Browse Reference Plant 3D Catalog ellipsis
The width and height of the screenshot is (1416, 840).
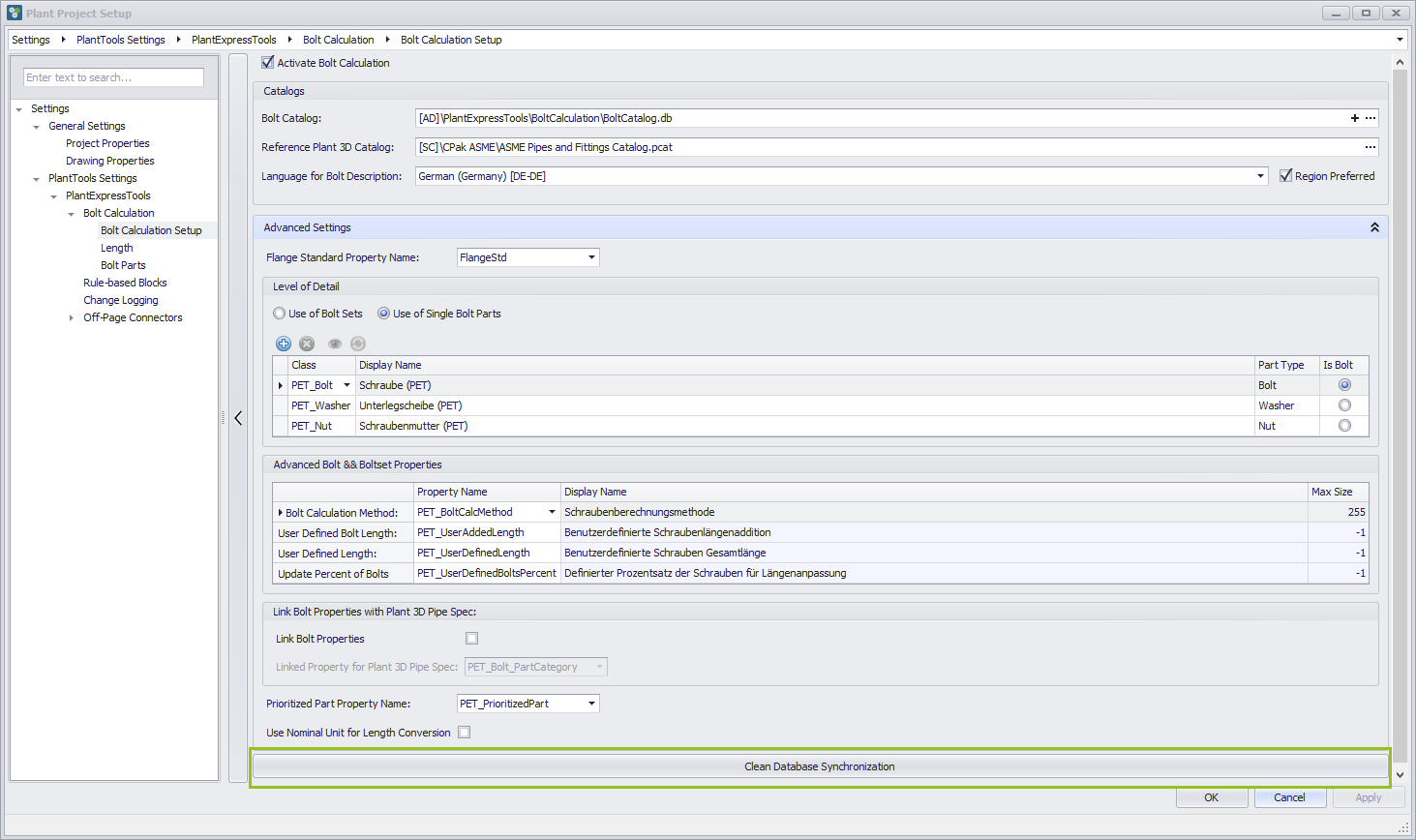click(1371, 147)
